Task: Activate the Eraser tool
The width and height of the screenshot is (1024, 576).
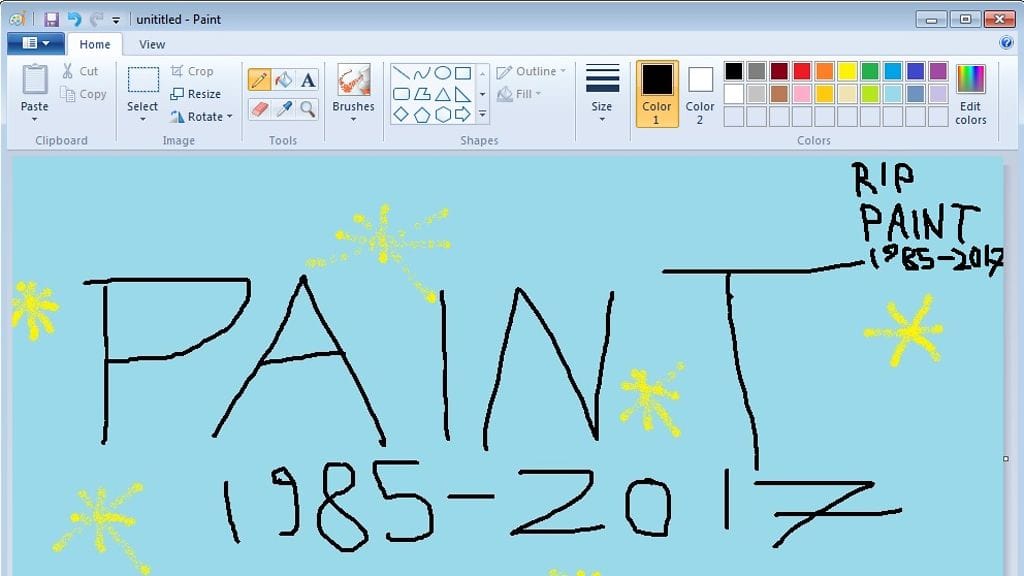Action: [x=259, y=110]
